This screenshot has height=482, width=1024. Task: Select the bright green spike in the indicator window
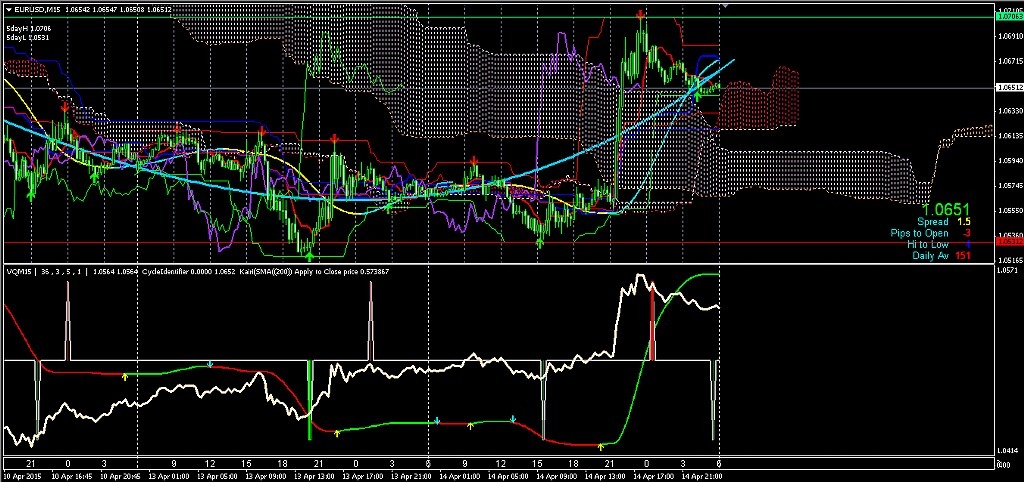(310, 400)
